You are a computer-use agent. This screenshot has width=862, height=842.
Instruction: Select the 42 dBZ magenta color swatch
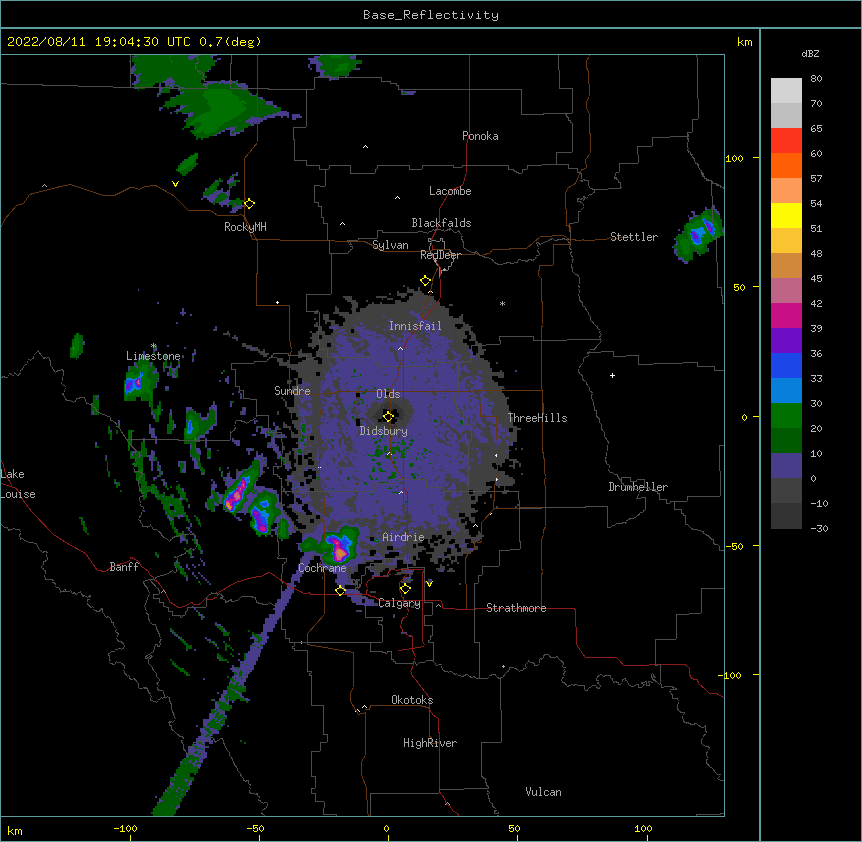(x=786, y=315)
